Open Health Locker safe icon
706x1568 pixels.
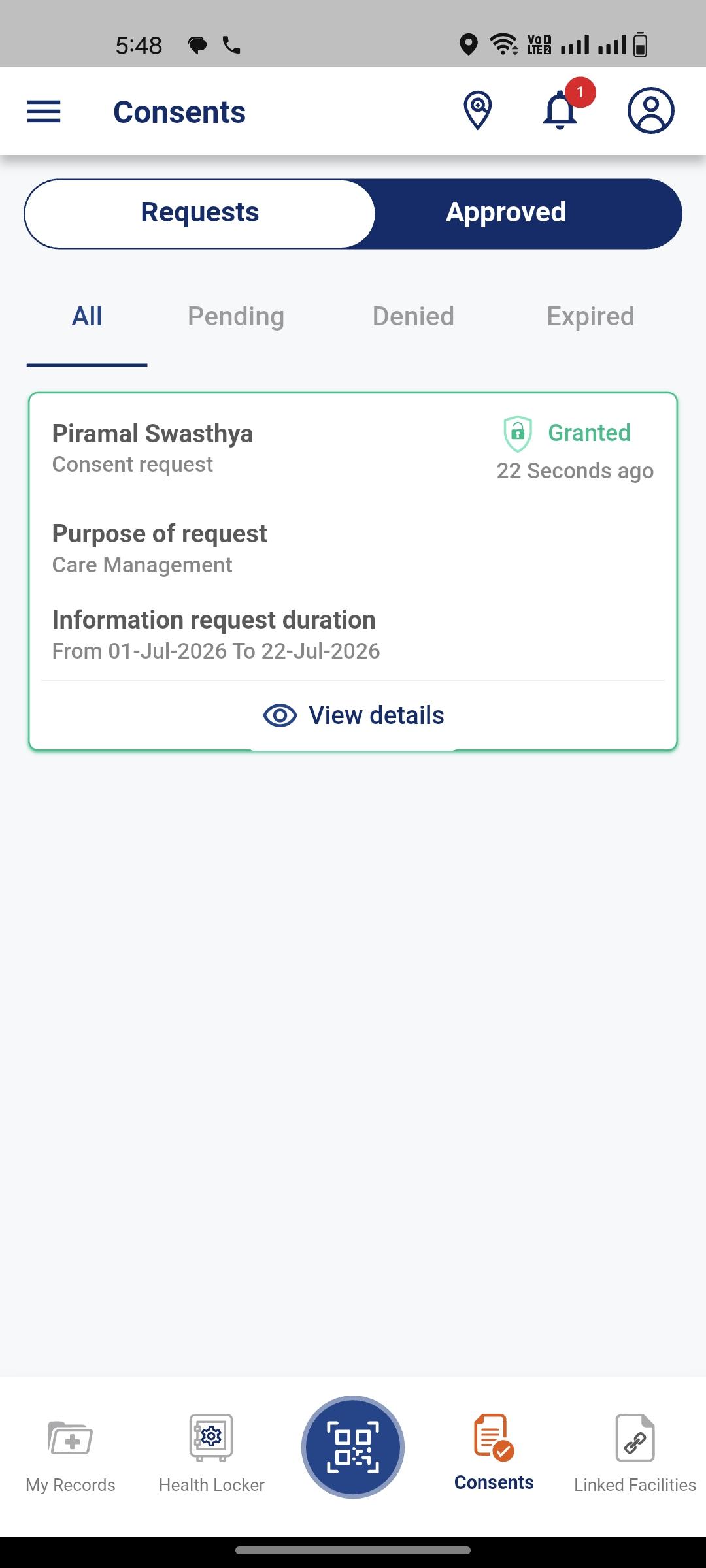click(211, 1437)
